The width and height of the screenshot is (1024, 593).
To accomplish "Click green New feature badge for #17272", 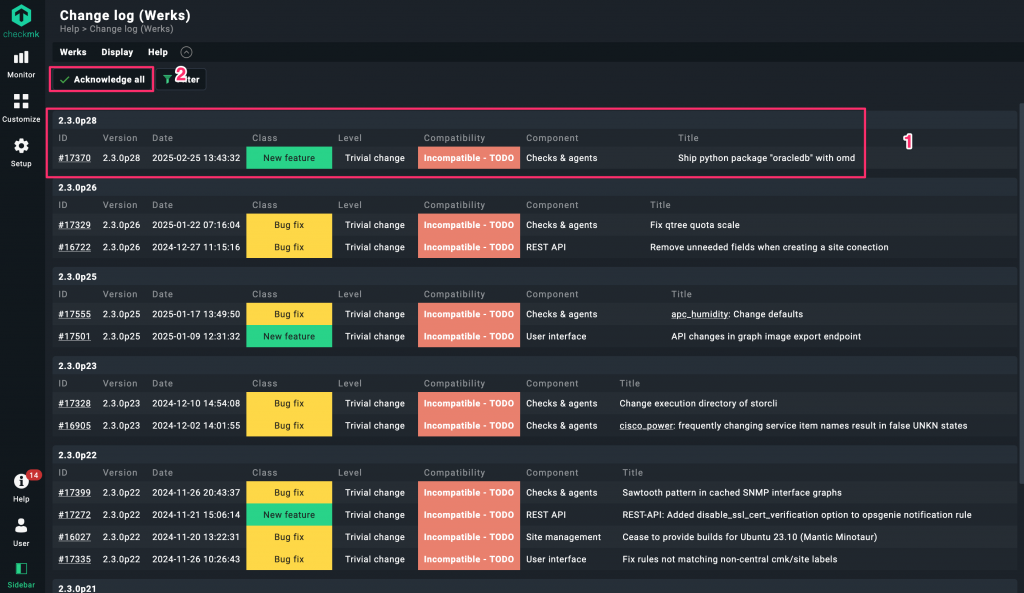I will click(x=289, y=515).
